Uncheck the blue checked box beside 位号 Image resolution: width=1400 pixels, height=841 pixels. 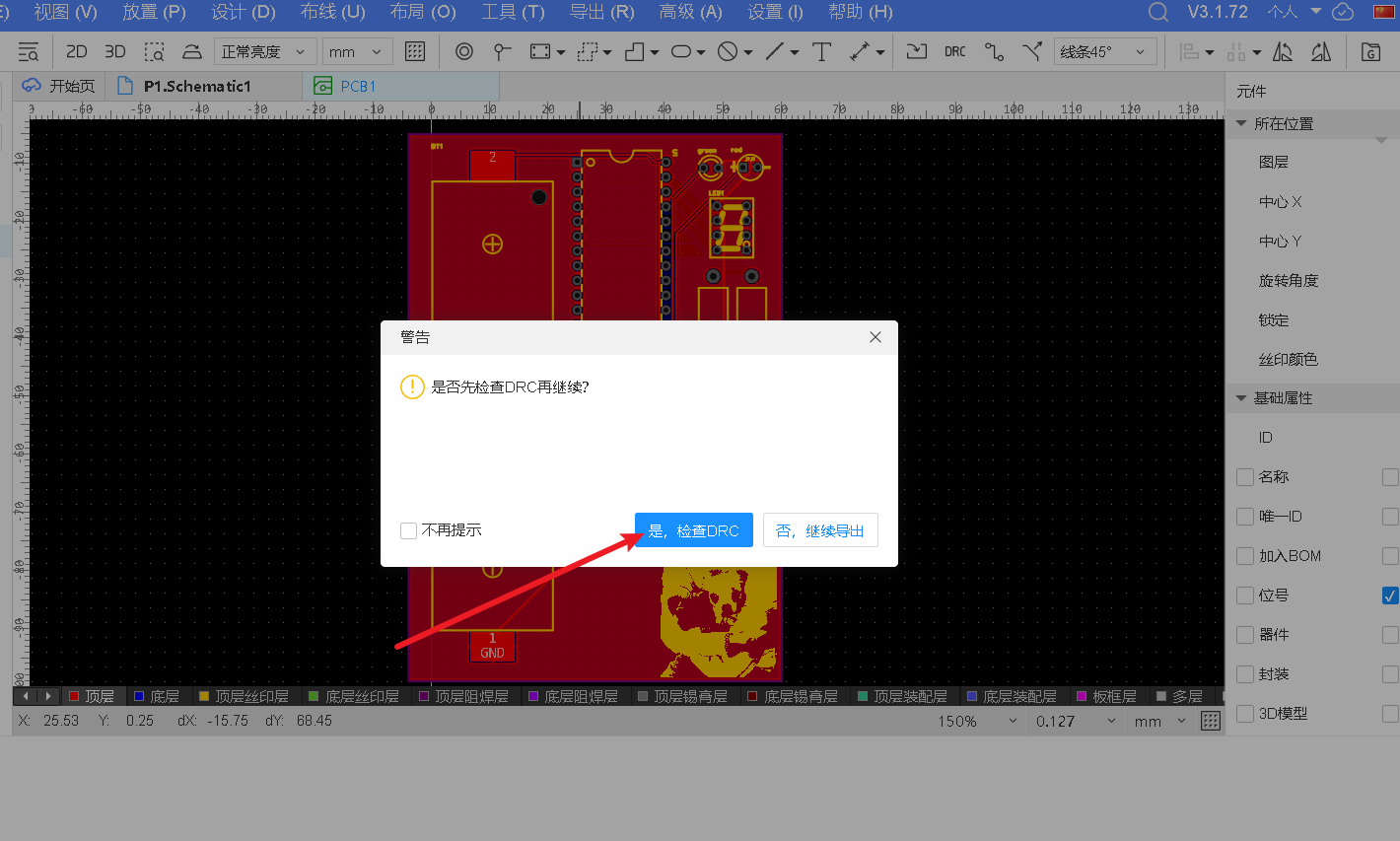click(x=1390, y=596)
